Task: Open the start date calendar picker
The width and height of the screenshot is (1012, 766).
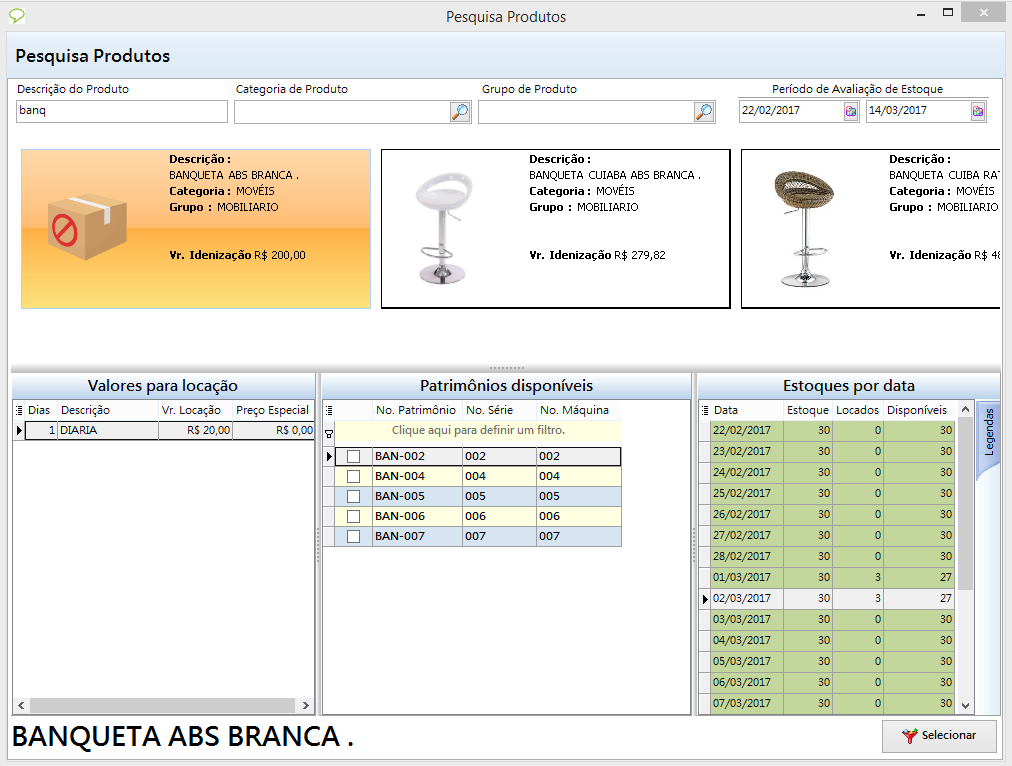Action: tap(851, 111)
